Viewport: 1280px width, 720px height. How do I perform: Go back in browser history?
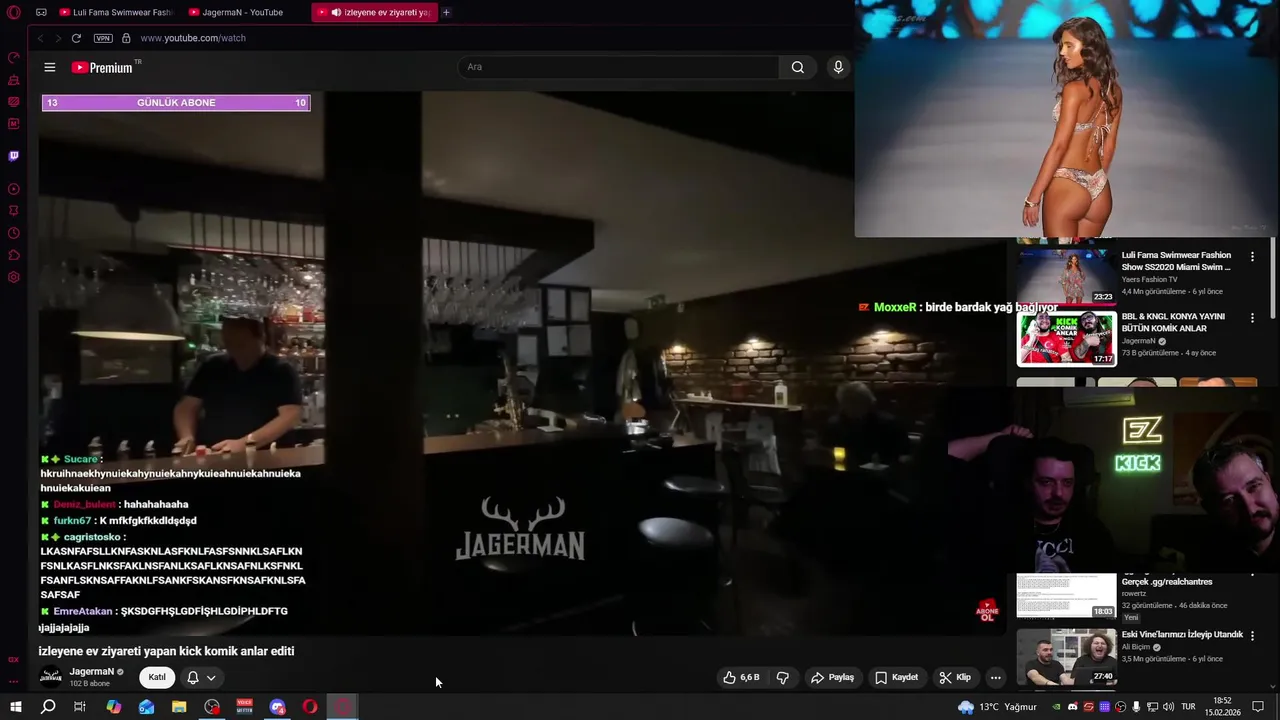(40, 38)
